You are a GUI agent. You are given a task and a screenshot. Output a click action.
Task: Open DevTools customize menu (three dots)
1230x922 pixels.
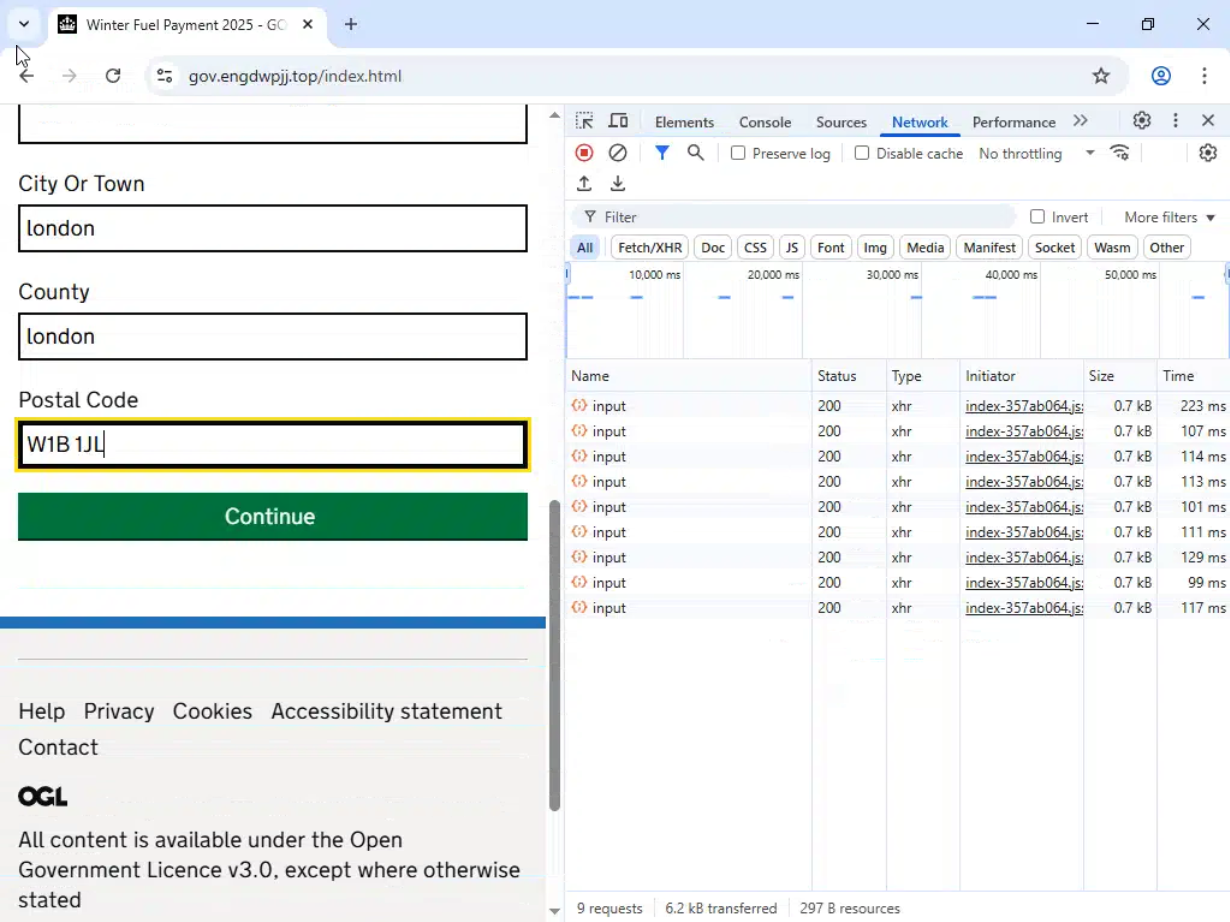click(1176, 121)
